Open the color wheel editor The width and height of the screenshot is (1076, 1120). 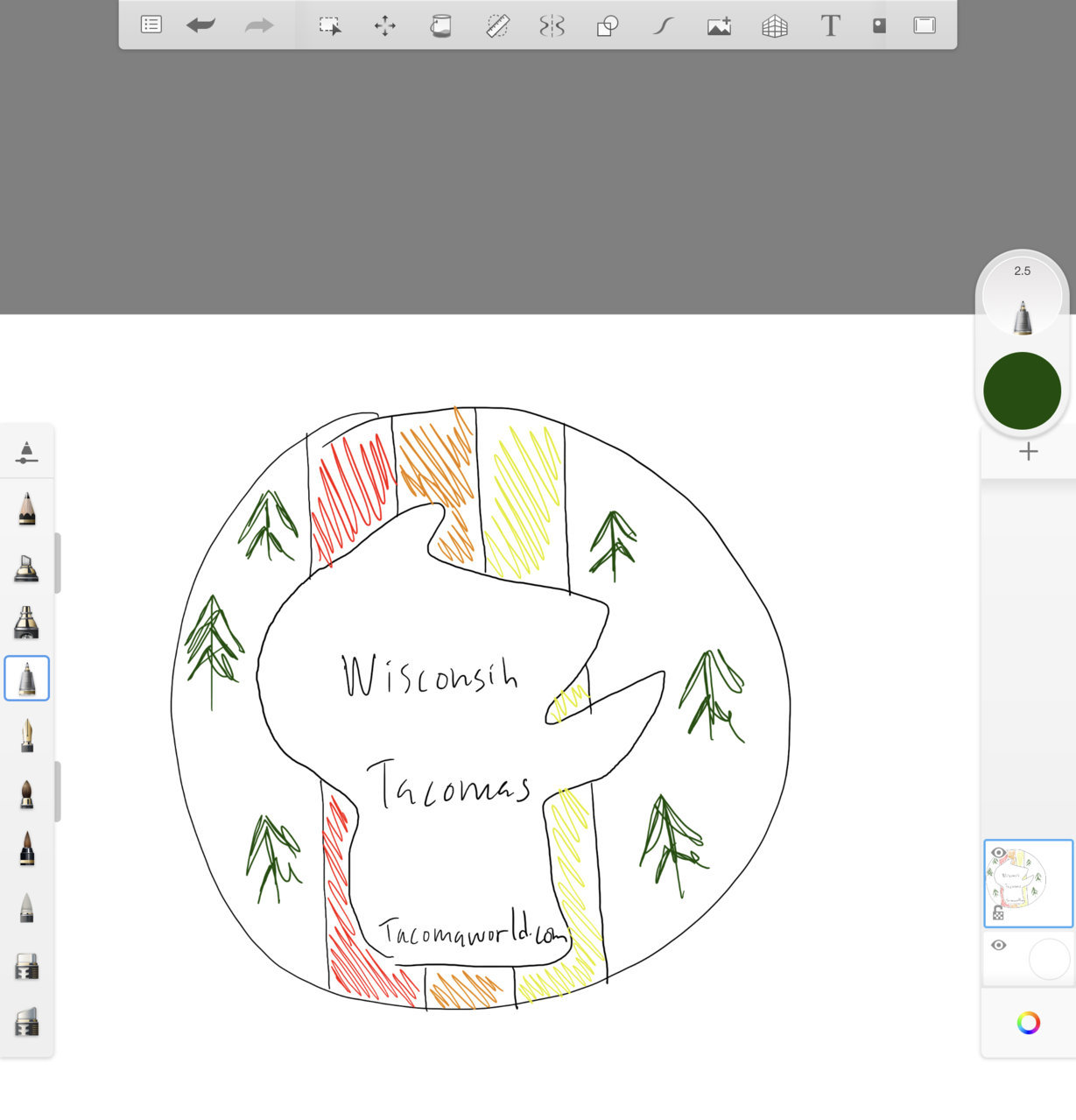1029,1023
